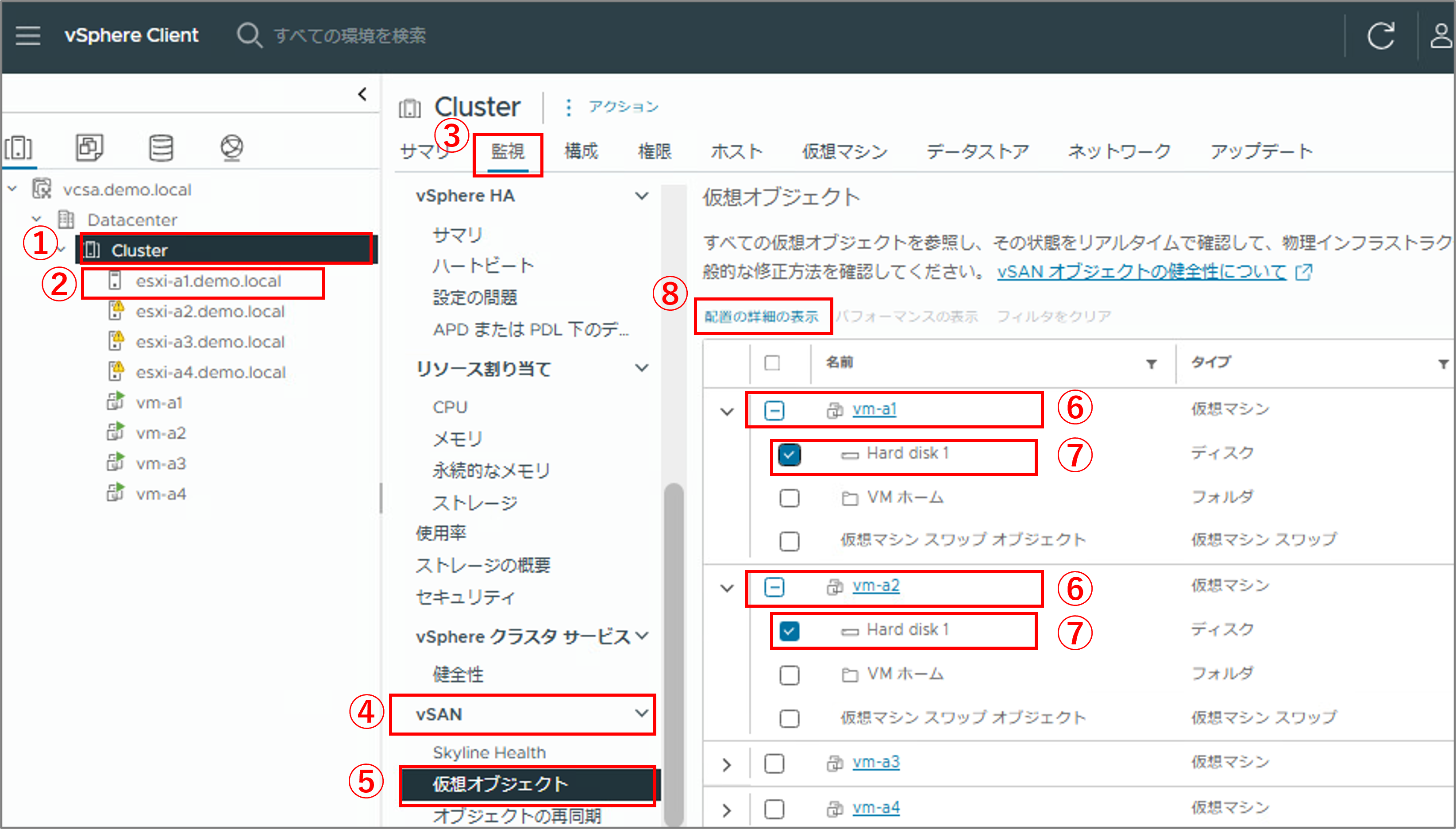Collapse the Datacenter tree node

tap(36, 219)
